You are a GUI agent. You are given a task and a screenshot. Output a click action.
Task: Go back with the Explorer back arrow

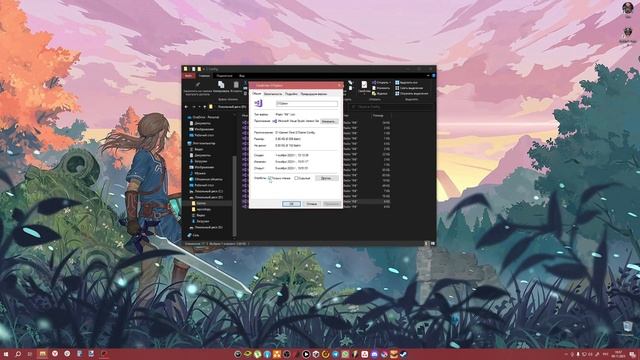tap(187, 107)
